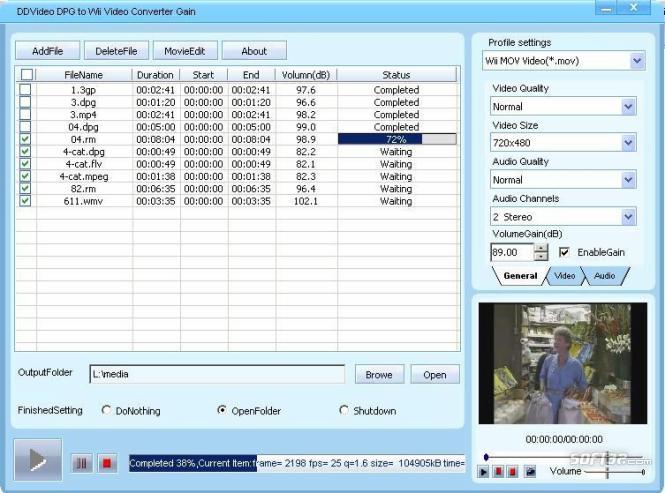Start conversion with the large play button
665x493 pixels.
pyautogui.click(x=38, y=460)
